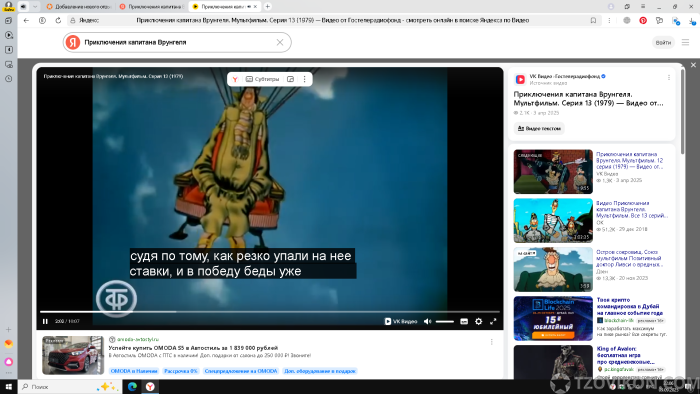Viewport: 700px width, 394px height.
Task: Pause the video playback
Action: [x=45, y=321]
